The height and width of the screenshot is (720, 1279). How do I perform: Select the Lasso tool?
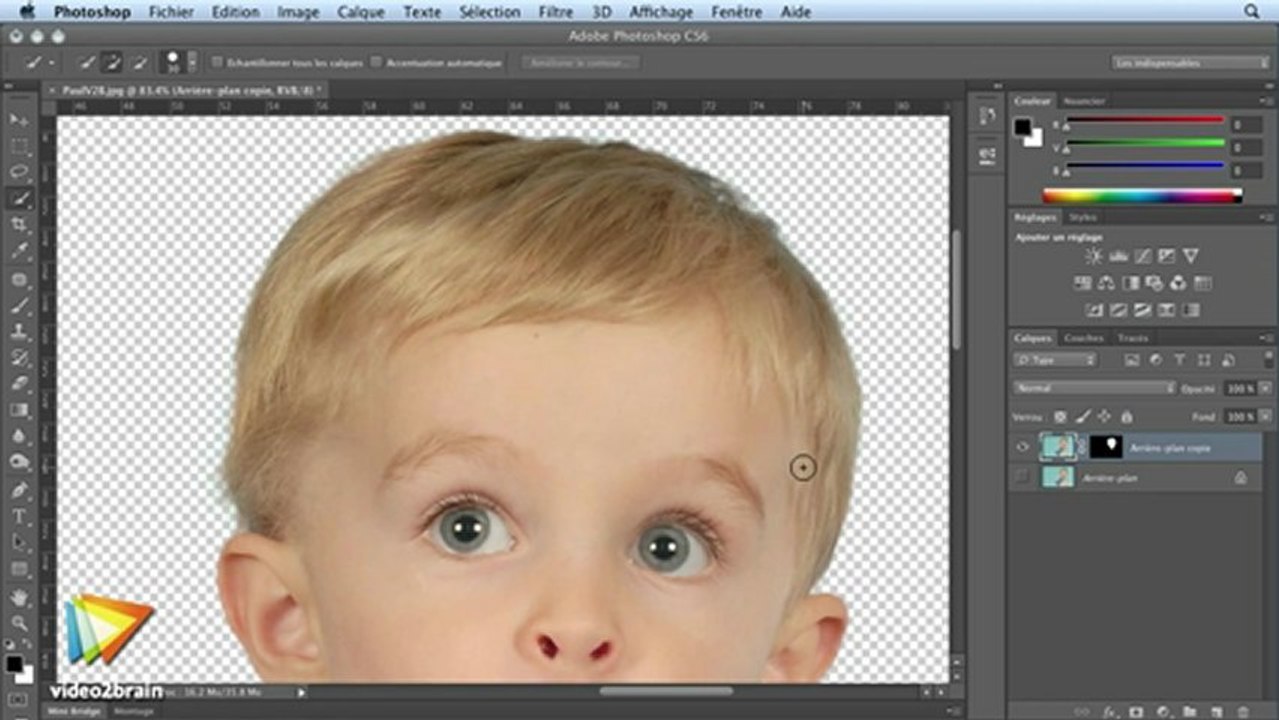point(18,172)
